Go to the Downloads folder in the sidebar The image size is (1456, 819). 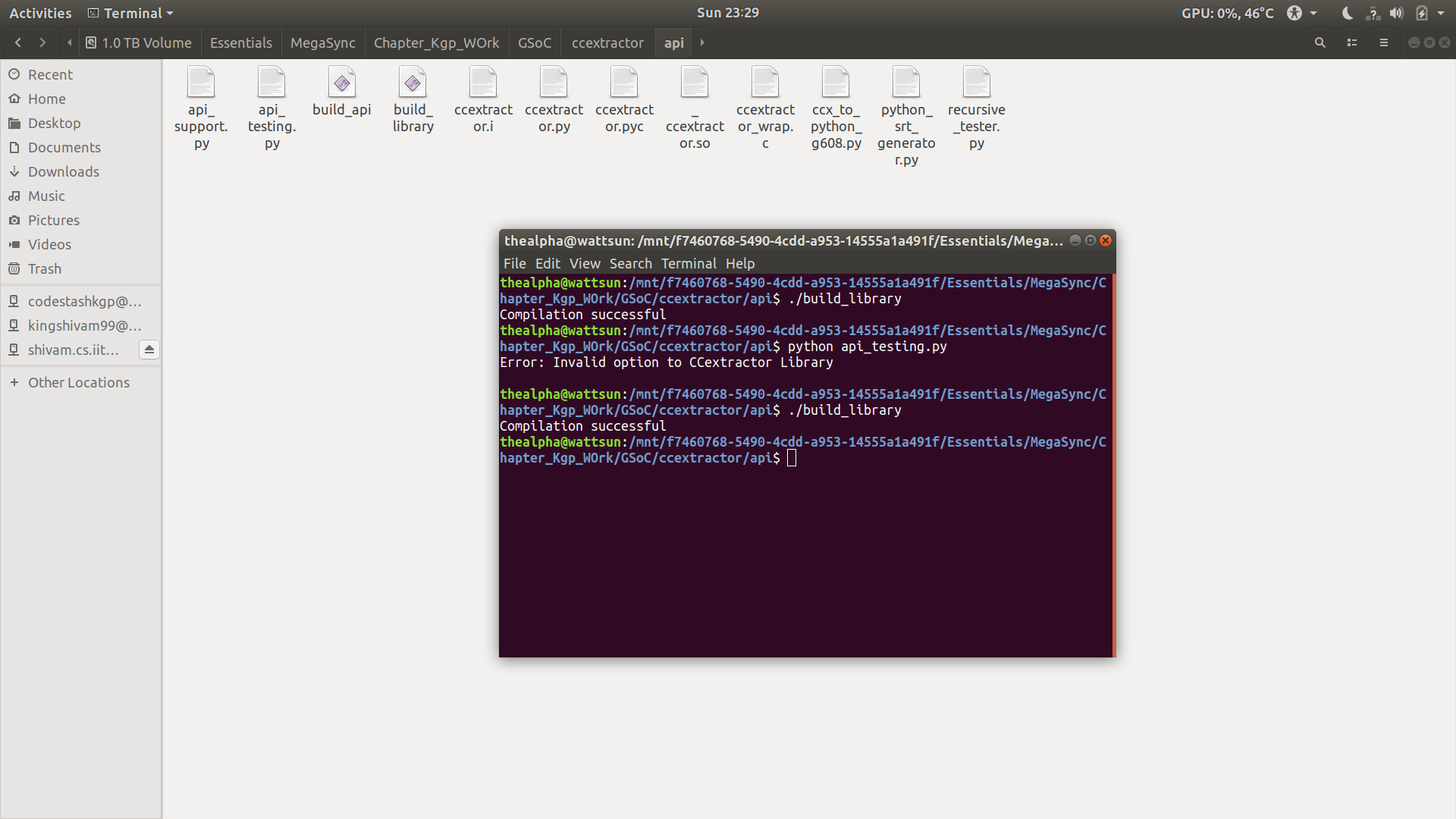(x=63, y=171)
